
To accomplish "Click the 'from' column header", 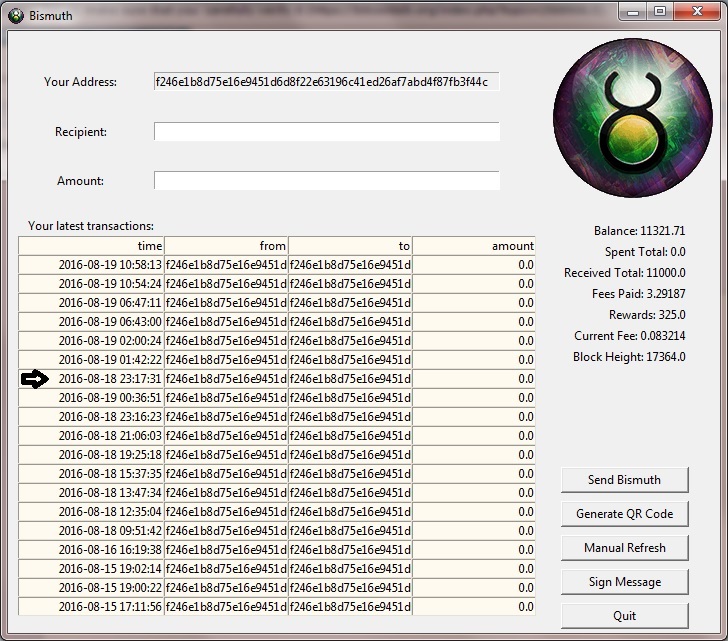I will tap(226, 246).
